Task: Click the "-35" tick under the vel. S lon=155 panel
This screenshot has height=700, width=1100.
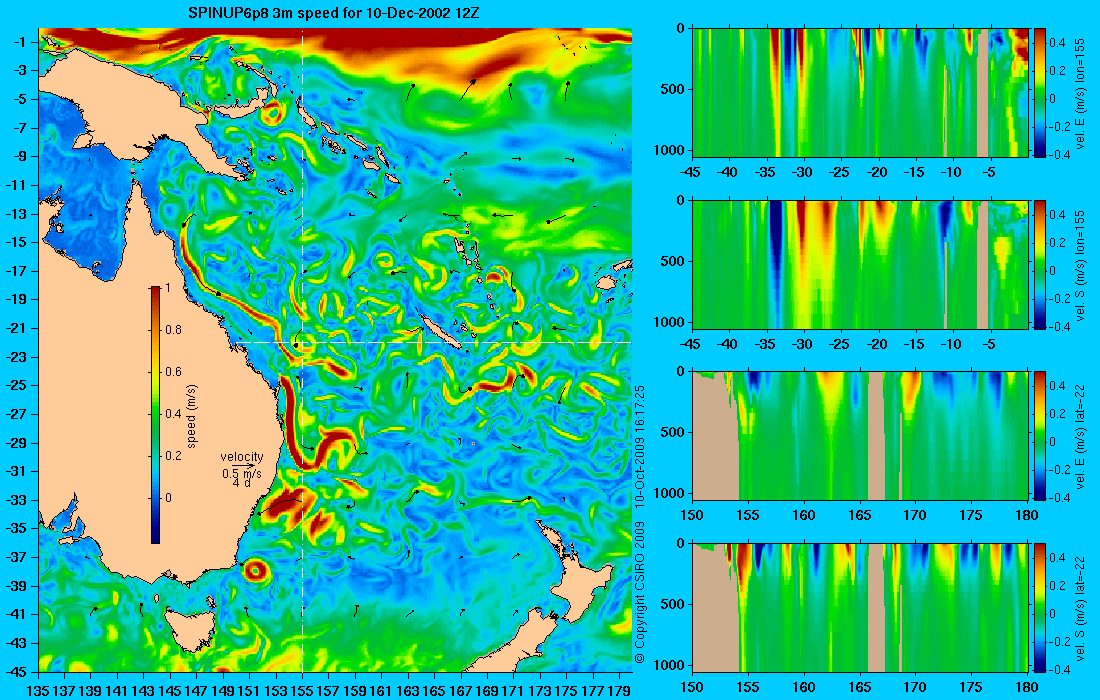Action: [765, 344]
